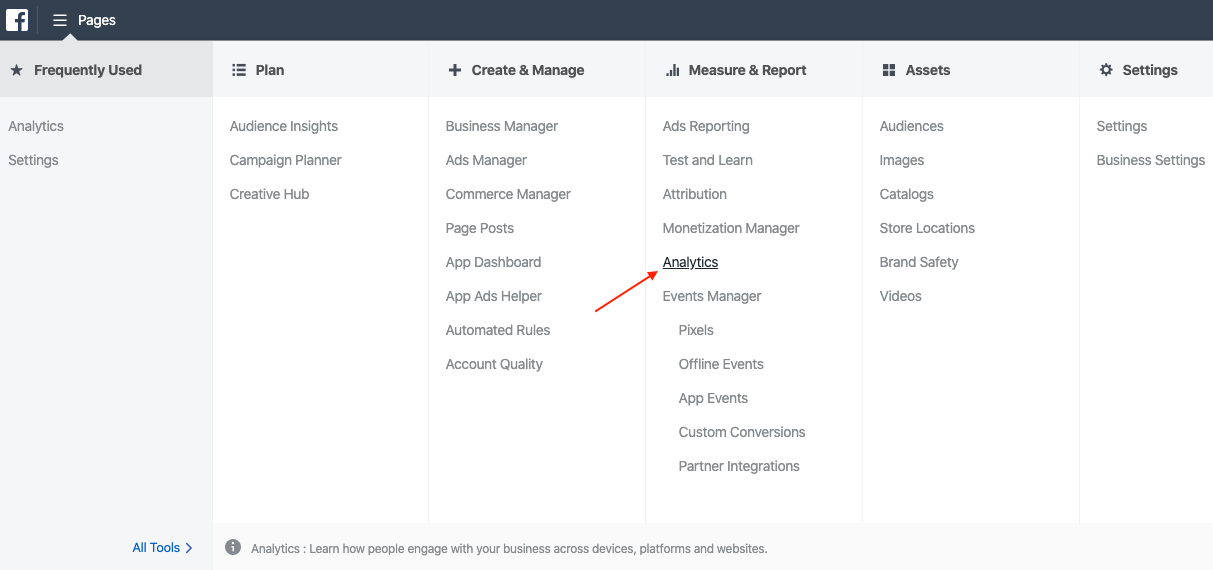This screenshot has width=1213, height=570.
Task: Open Events Manager
Action: pyautogui.click(x=712, y=296)
